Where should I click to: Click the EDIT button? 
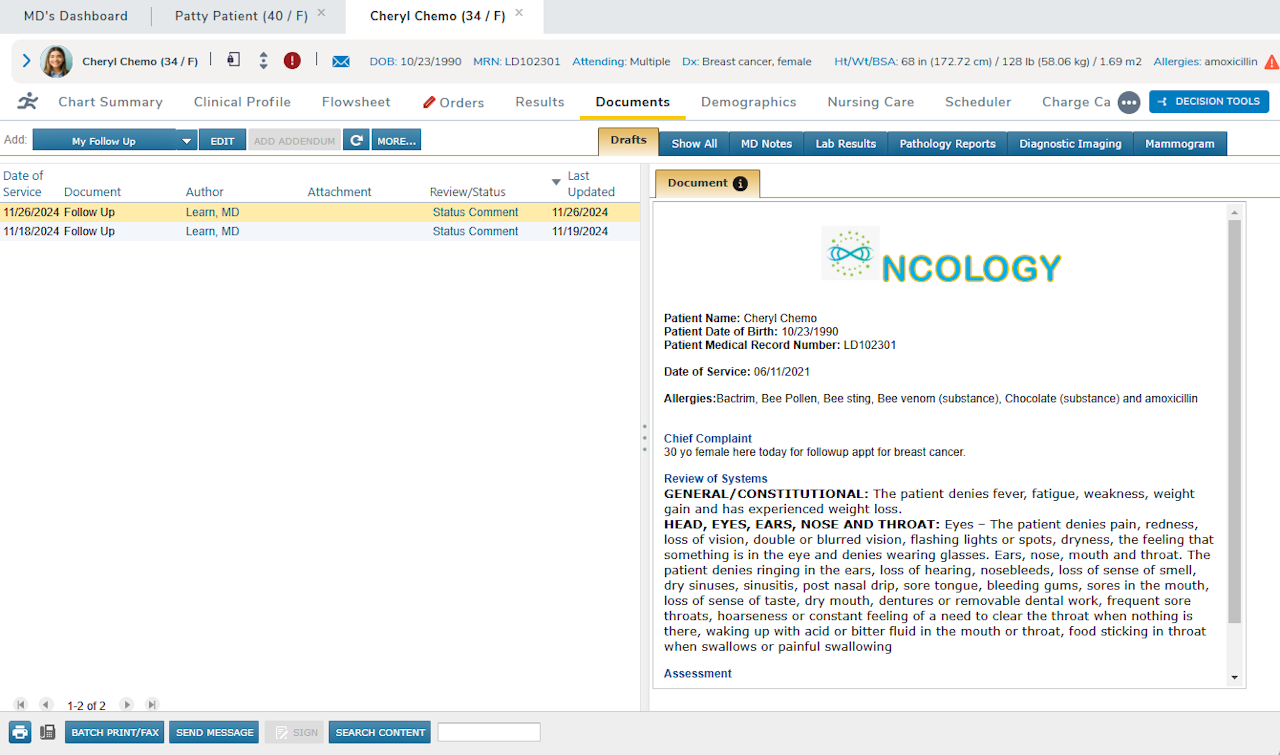point(222,139)
